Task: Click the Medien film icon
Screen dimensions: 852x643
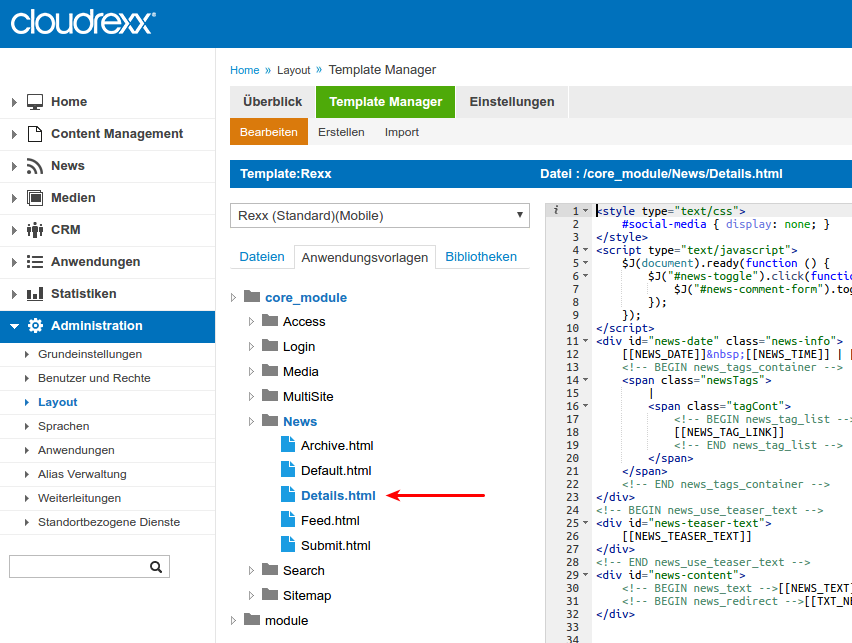Action: click(35, 198)
